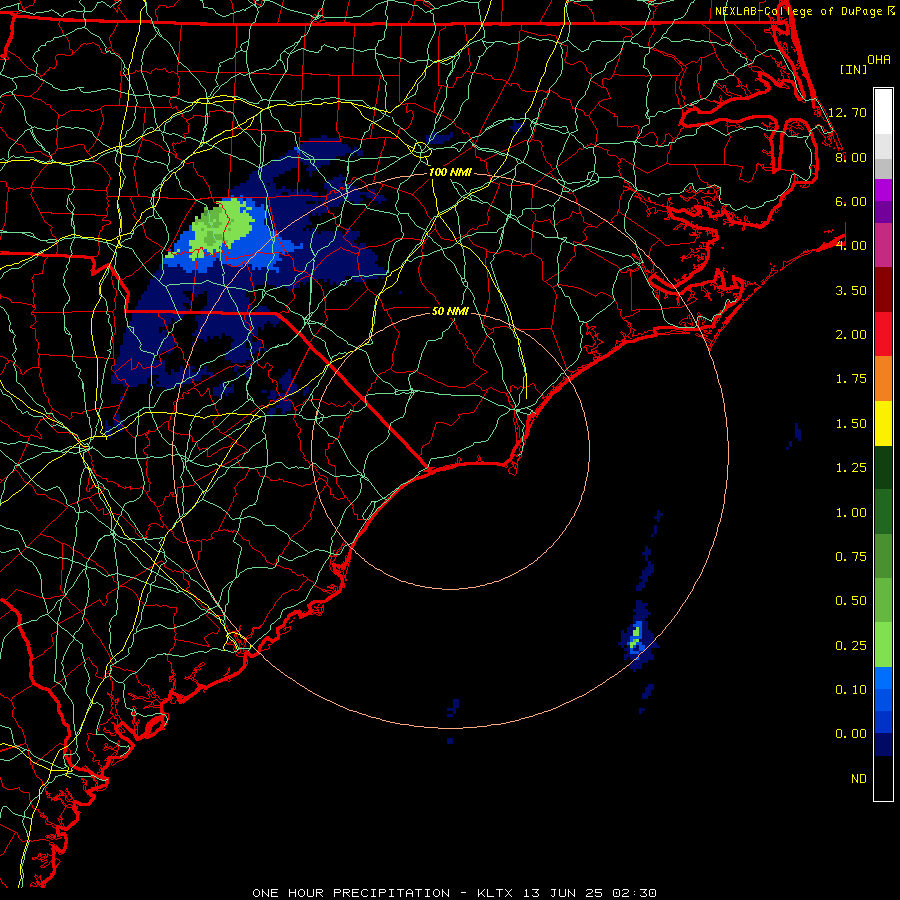Click the NEXLAB-College of DuPage credit text
The image size is (900, 900).
tap(798, 11)
